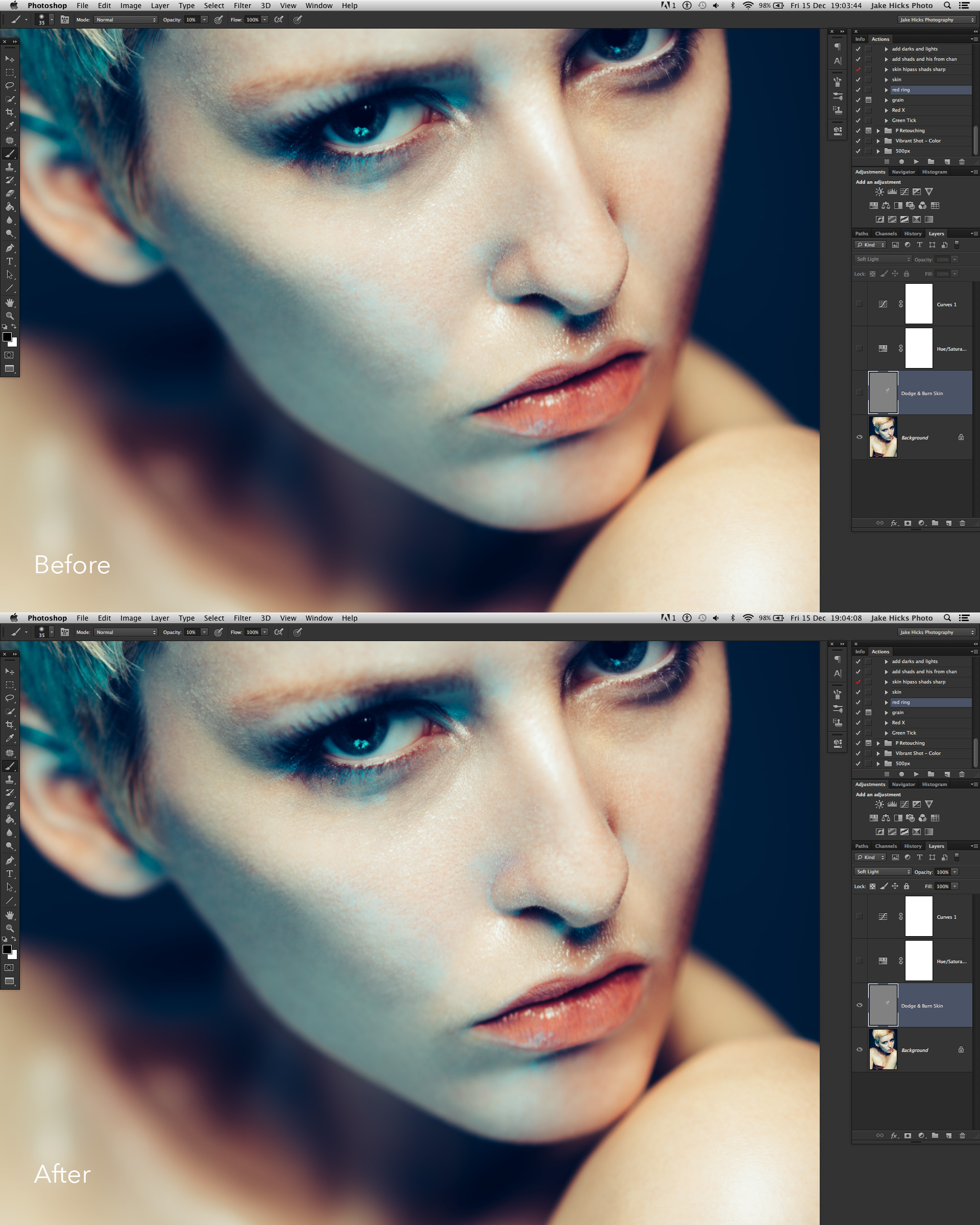This screenshot has height=1225, width=980.
Task: Hide the Background layer in Before screenshot
Action: (x=859, y=437)
